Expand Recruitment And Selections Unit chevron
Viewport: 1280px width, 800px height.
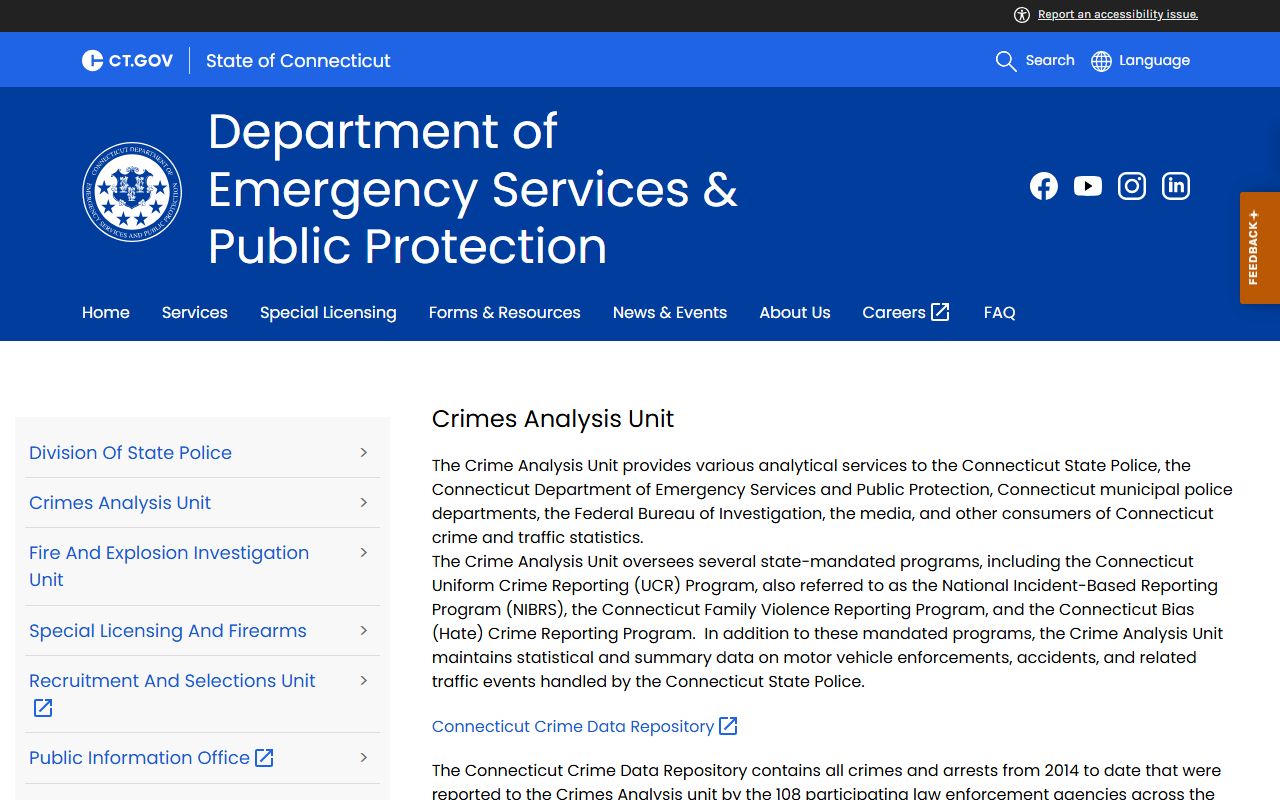click(364, 681)
